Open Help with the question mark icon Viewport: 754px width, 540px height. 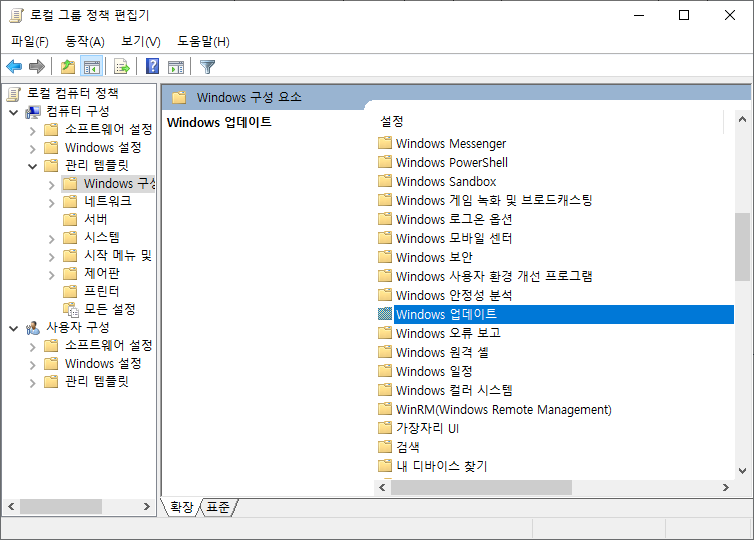(x=152, y=66)
